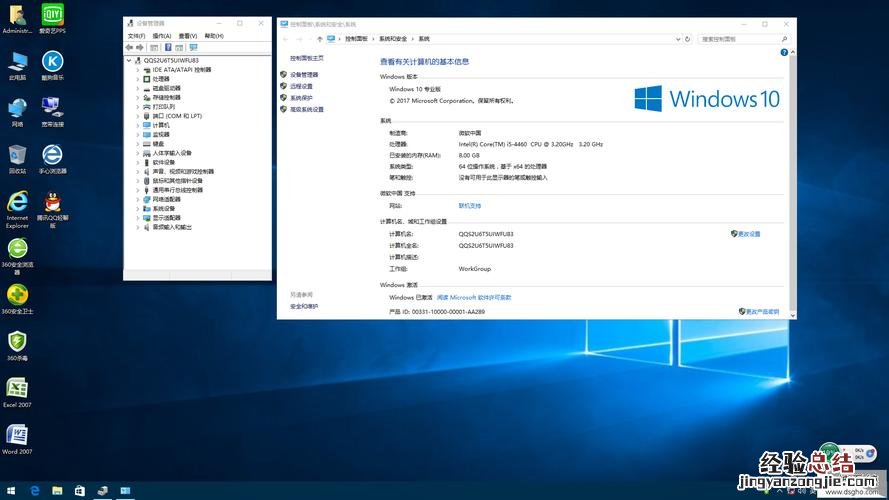Open the Internet Explorer desktop icon
The height and width of the screenshot is (500, 889).
(17, 201)
